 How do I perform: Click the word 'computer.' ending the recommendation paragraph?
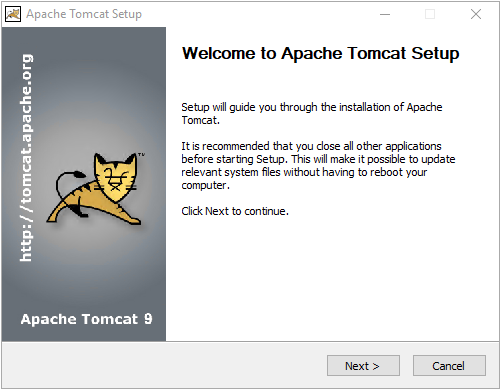point(205,185)
